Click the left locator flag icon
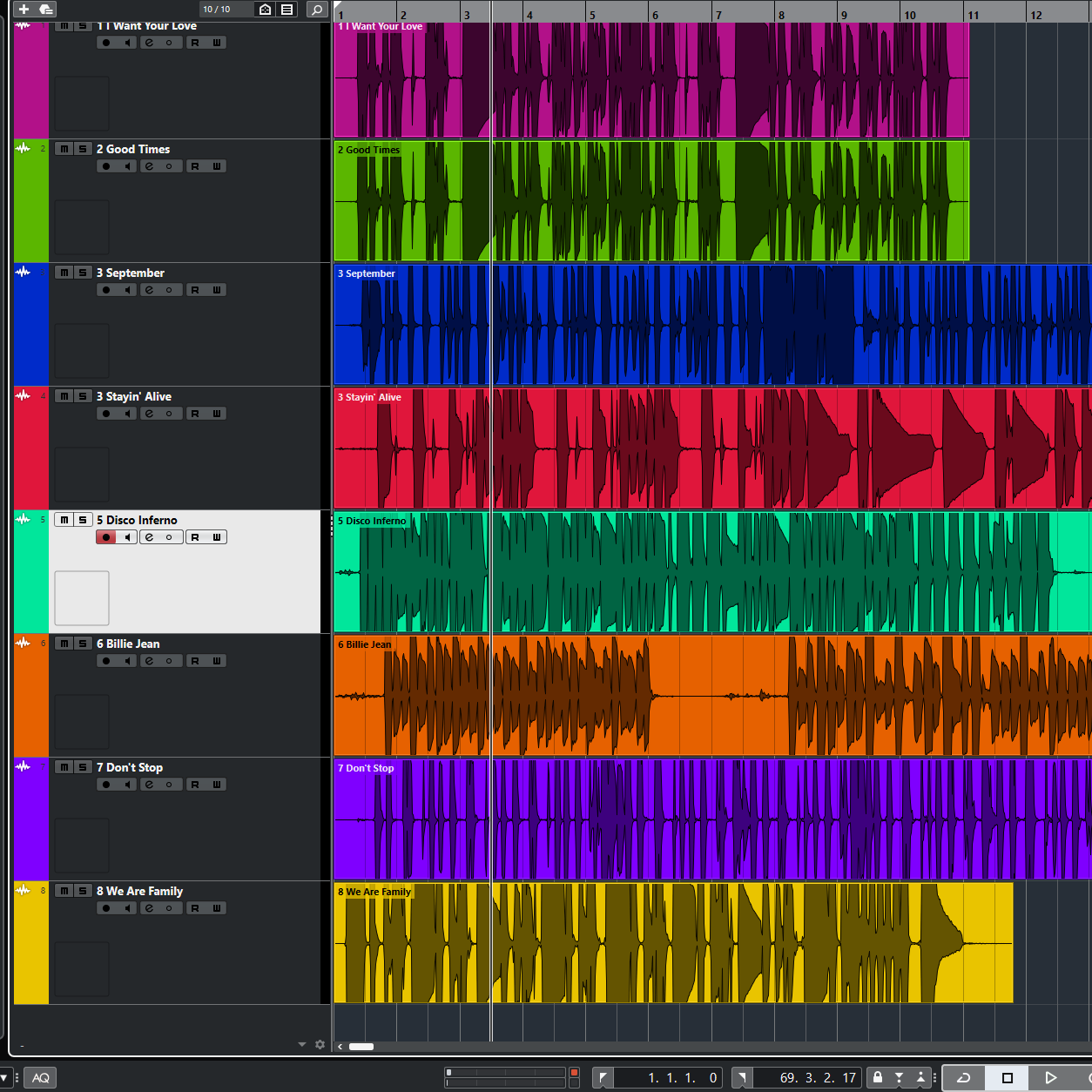Screen dimensions: 1092x1092 (603, 1078)
